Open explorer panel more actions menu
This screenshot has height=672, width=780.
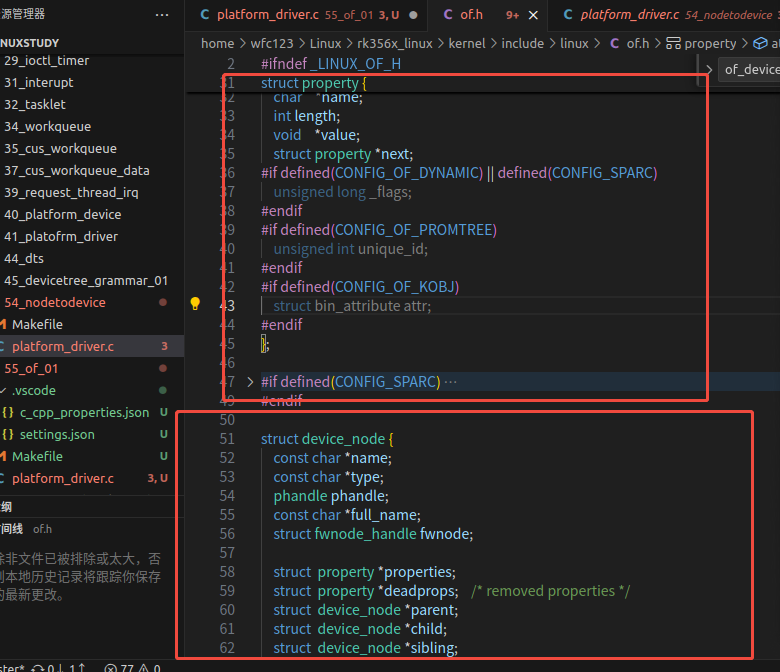pyautogui.click(x=162, y=15)
